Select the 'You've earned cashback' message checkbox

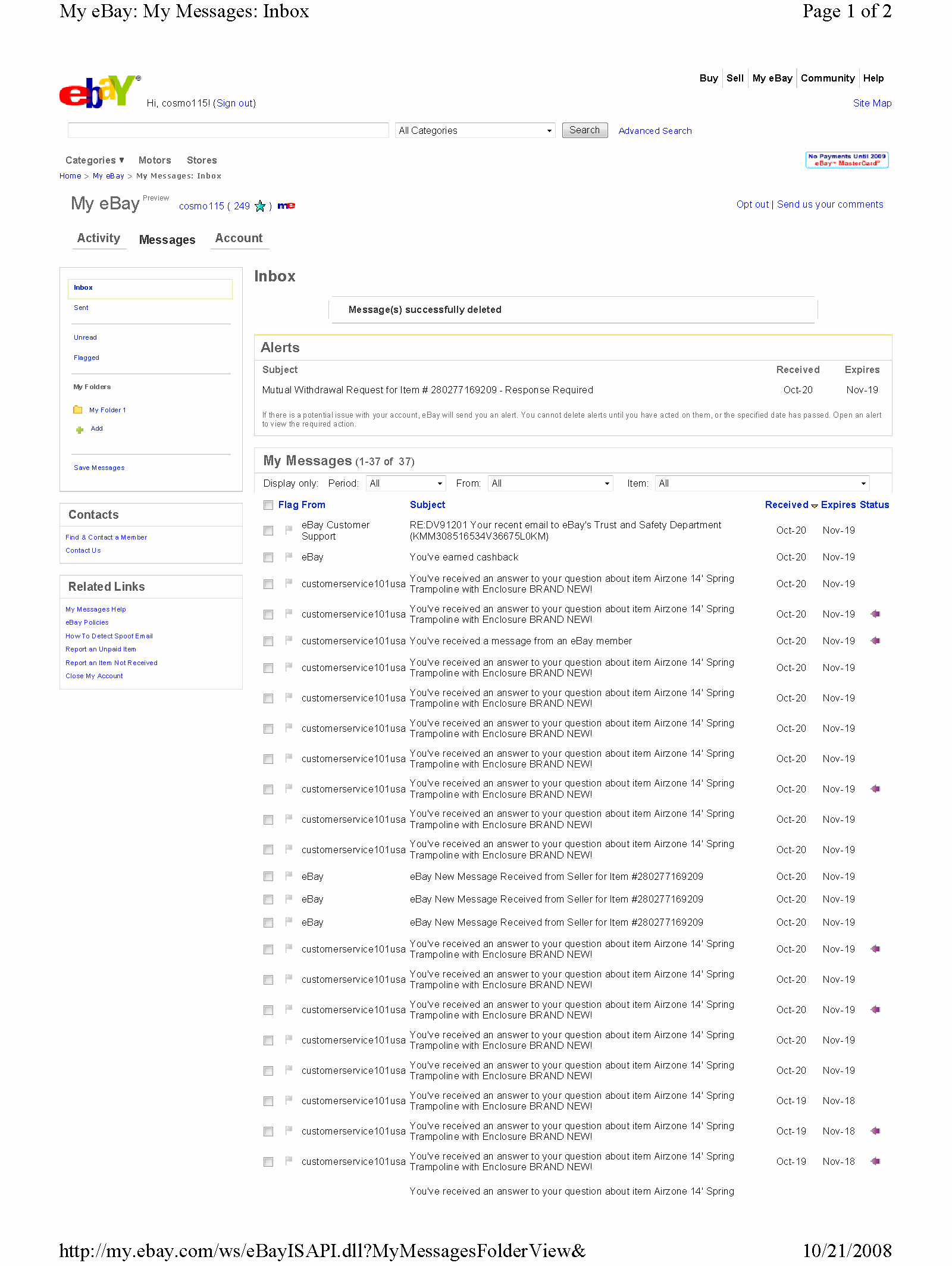coord(268,557)
